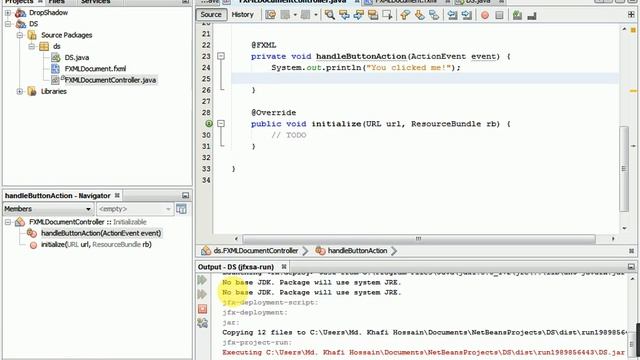Click Executing DS.jar line in Output
This screenshot has width=640, height=360.
click(423, 352)
